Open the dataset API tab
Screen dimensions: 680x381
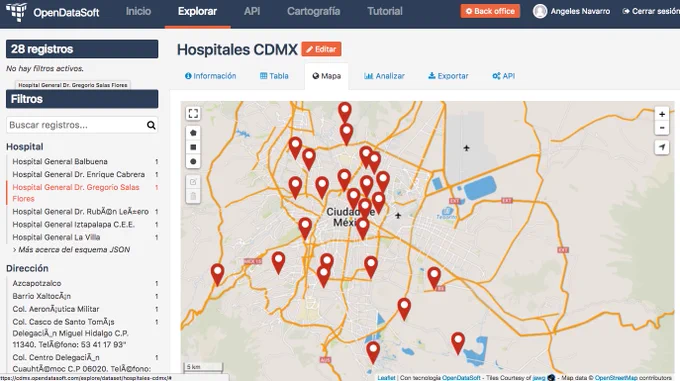(503, 76)
